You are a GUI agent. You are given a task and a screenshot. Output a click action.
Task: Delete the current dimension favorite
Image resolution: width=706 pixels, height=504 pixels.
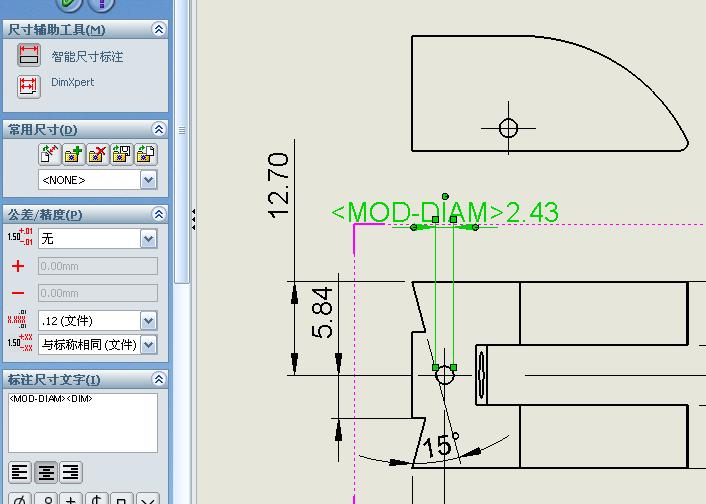tap(98, 154)
